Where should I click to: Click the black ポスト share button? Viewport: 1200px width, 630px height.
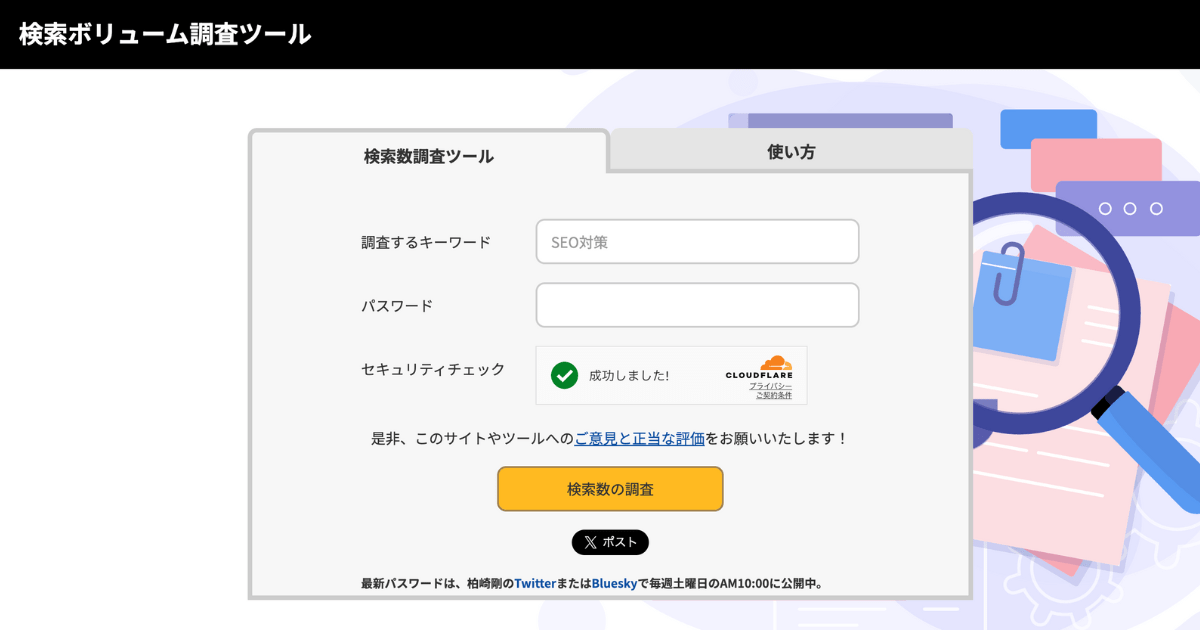coord(610,542)
